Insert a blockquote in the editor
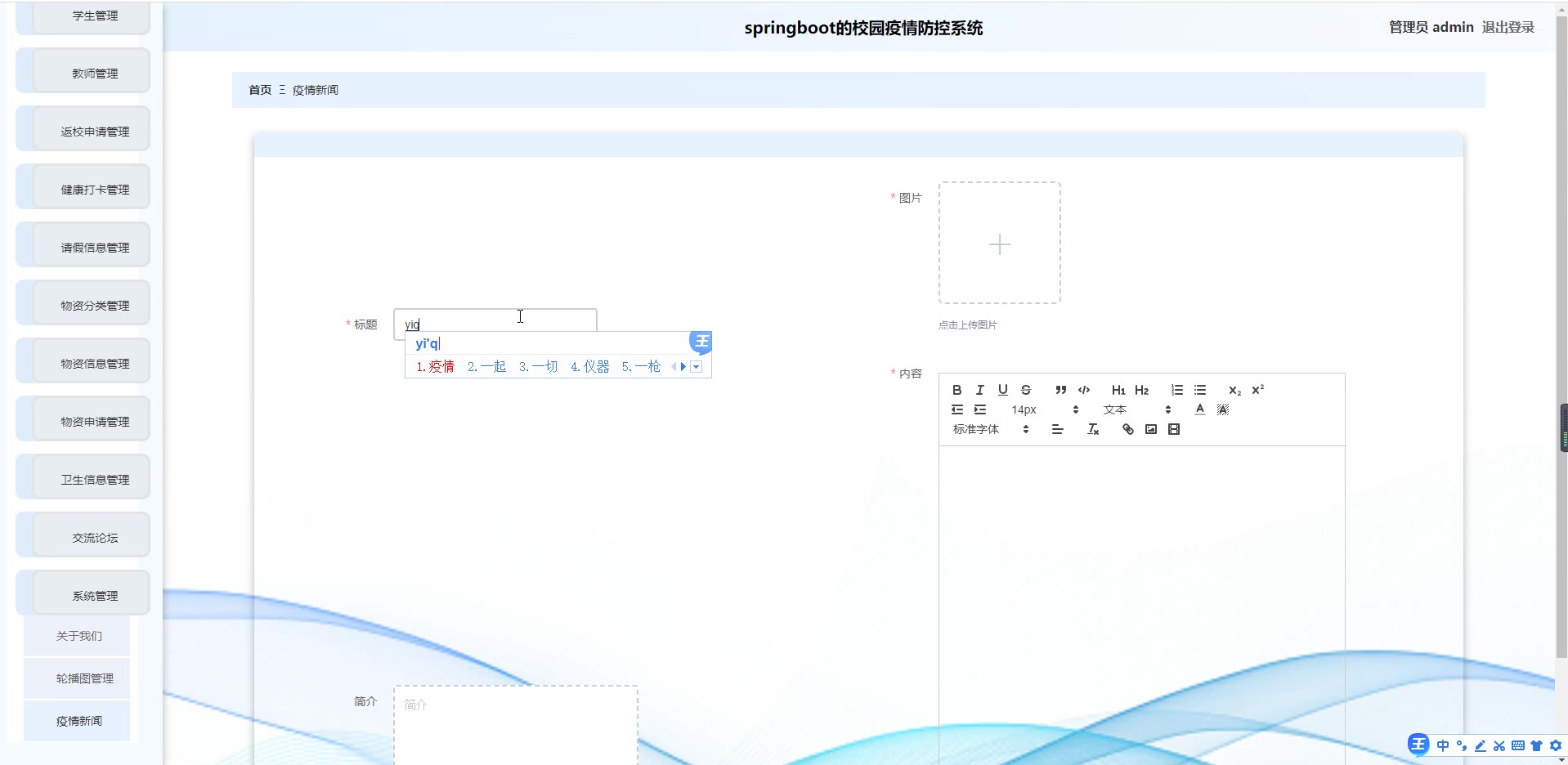 click(1060, 390)
